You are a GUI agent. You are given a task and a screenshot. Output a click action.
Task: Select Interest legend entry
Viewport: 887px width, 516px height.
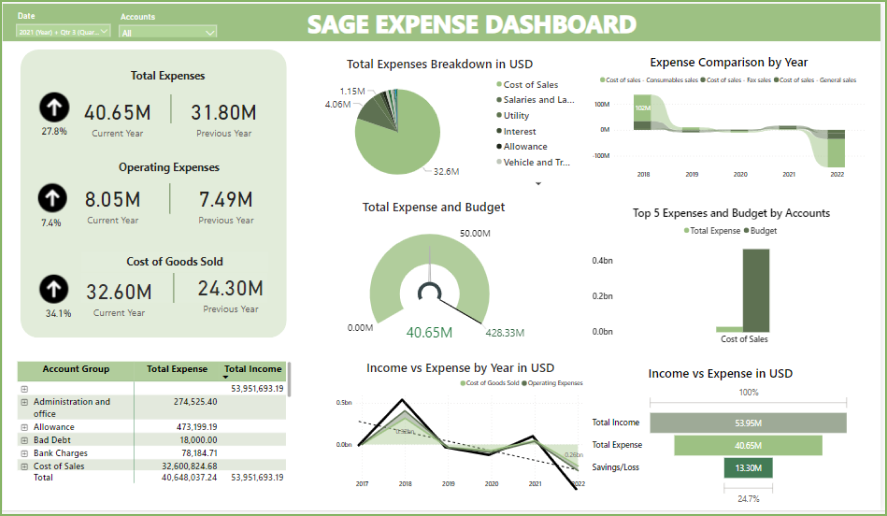[x=516, y=131]
